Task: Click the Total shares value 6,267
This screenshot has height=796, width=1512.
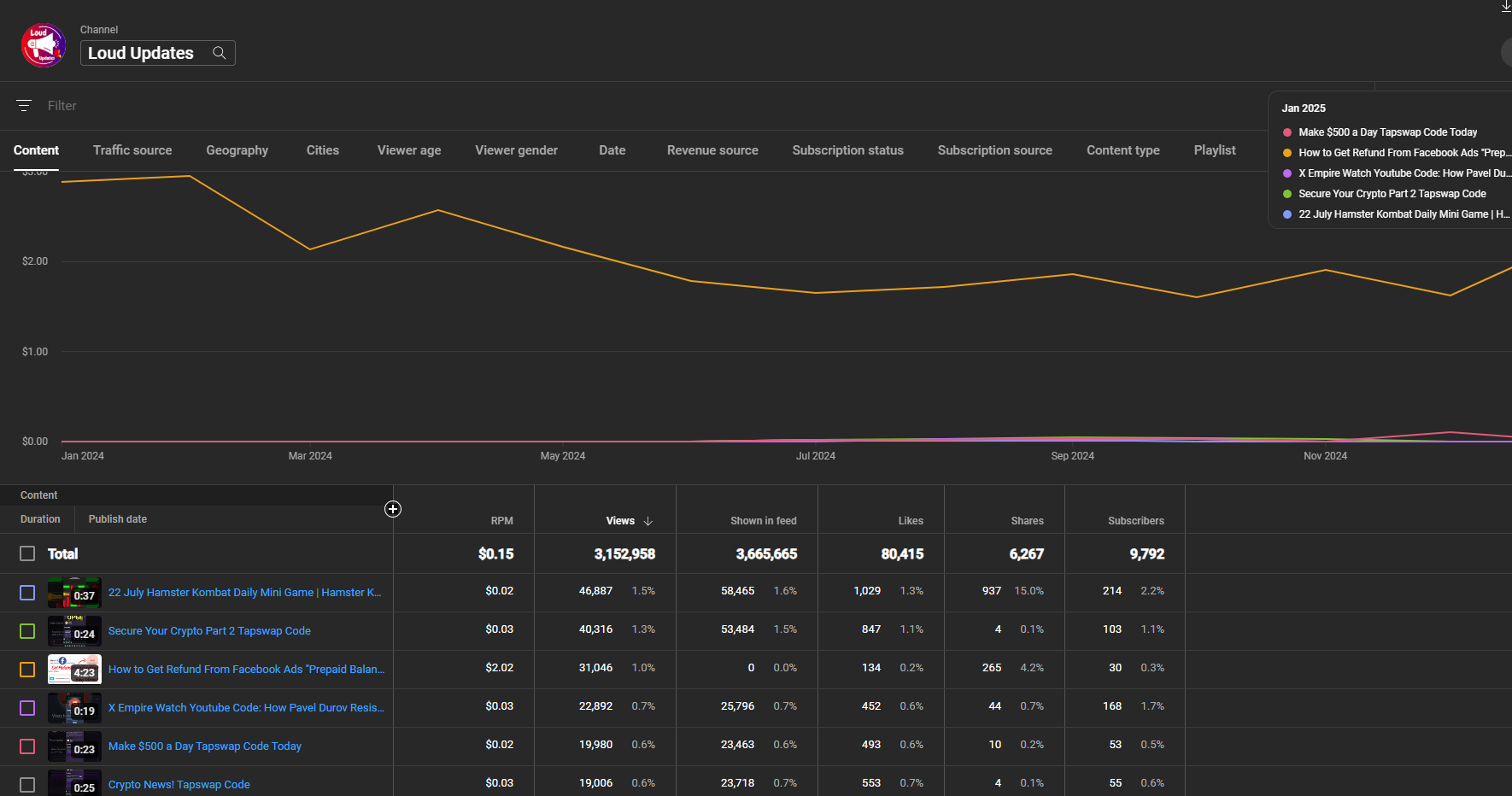Action: pos(1027,554)
